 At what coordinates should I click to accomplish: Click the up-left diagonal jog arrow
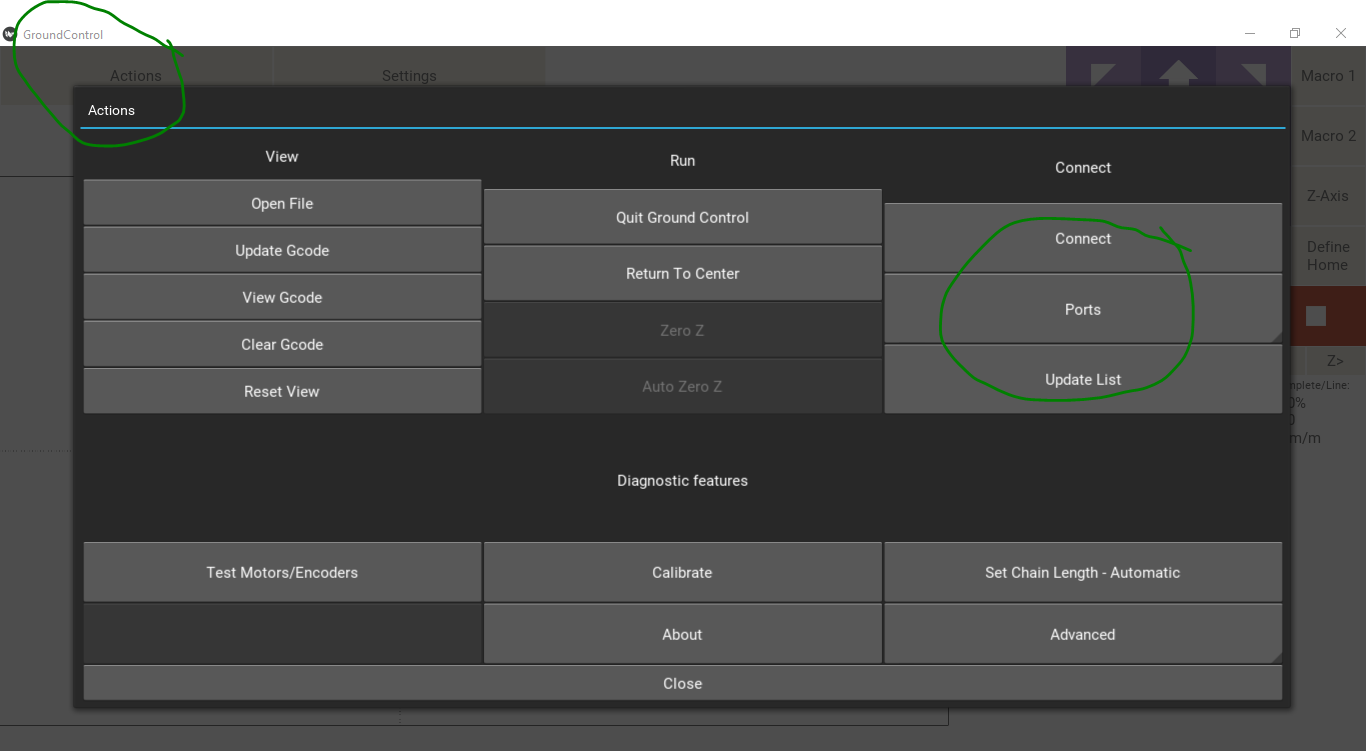point(1104,74)
